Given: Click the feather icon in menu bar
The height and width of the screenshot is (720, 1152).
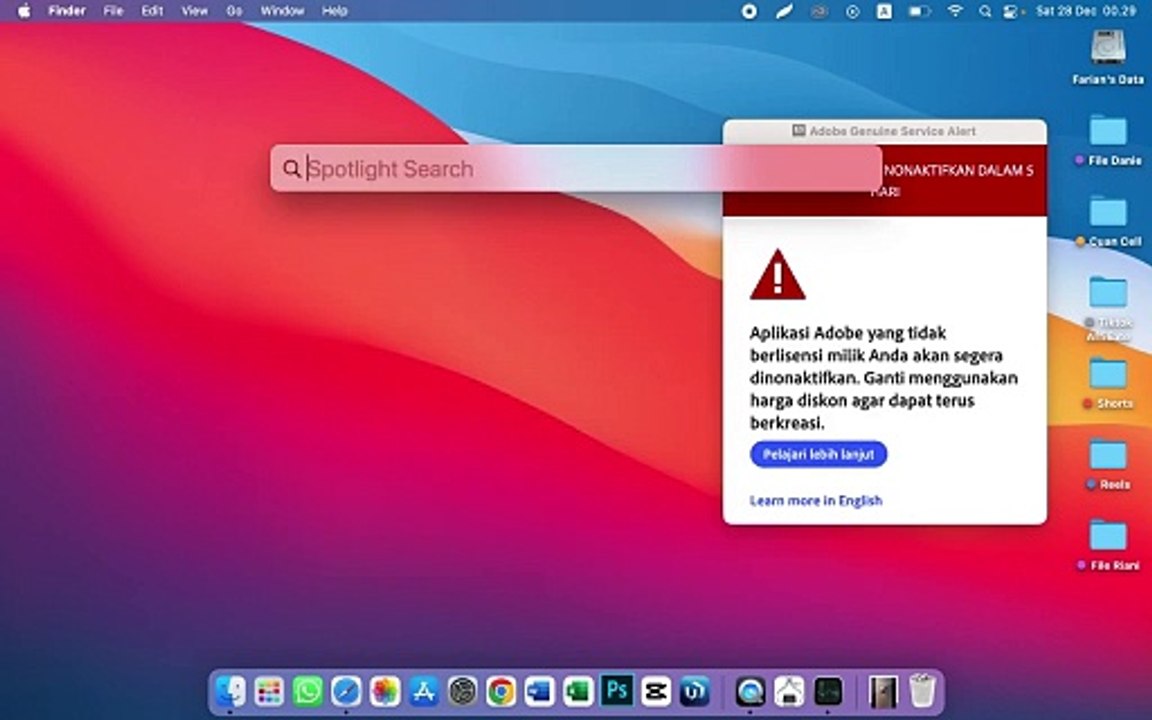Looking at the screenshot, I should pos(784,11).
